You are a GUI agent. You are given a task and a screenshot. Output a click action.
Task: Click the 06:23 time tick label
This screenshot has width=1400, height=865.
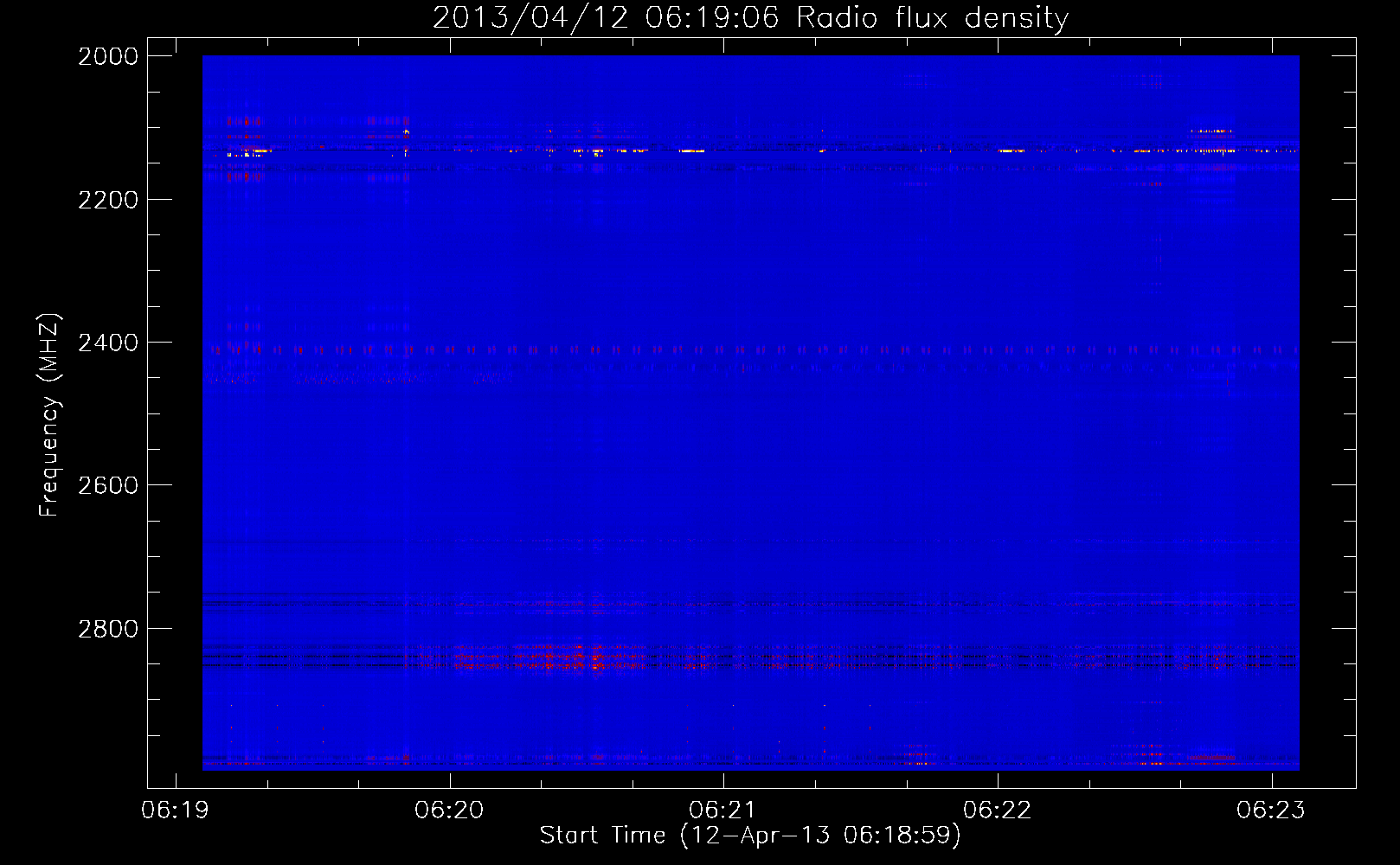[1271, 811]
